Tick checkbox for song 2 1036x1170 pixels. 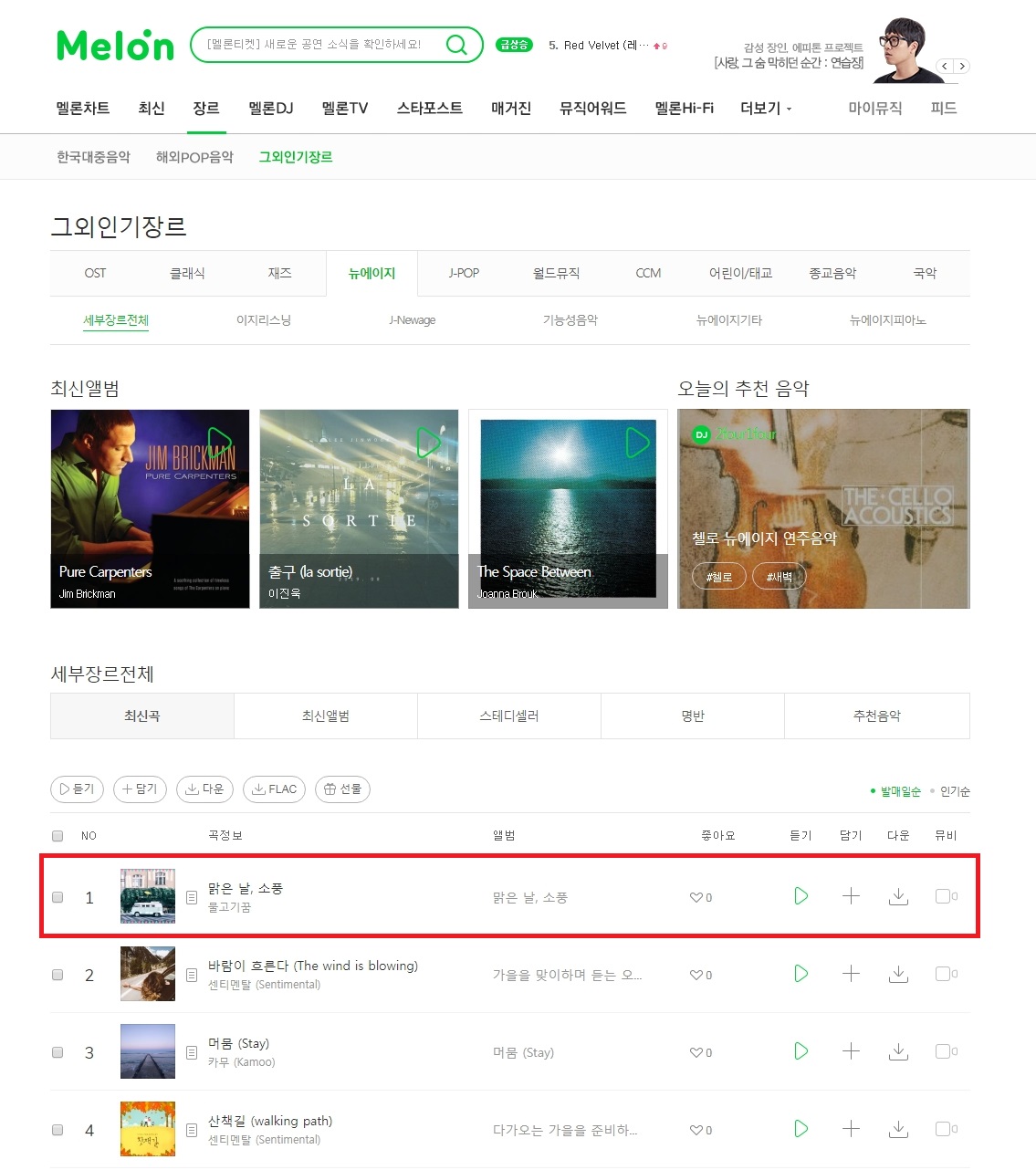(58, 975)
